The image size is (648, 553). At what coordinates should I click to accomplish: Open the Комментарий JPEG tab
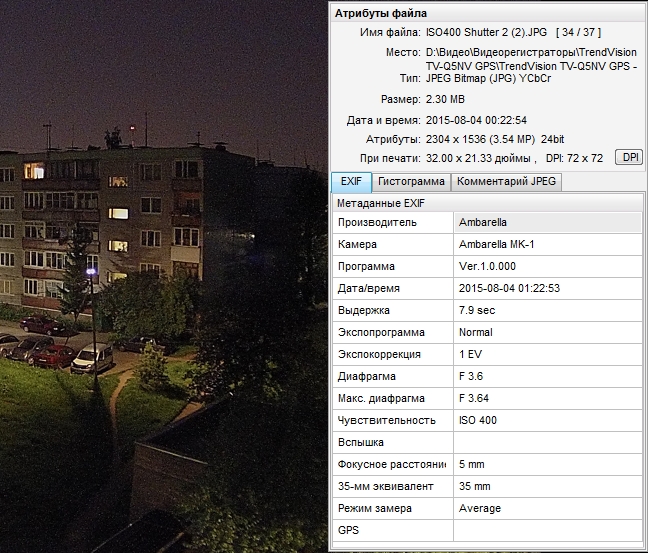point(506,182)
